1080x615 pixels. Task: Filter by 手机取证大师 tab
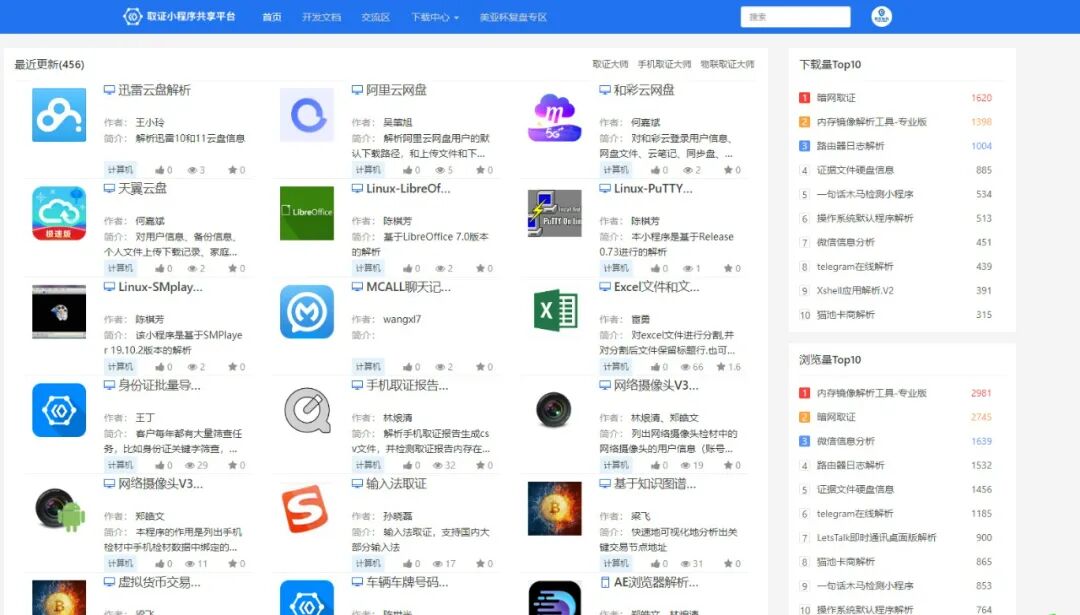click(664, 64)
